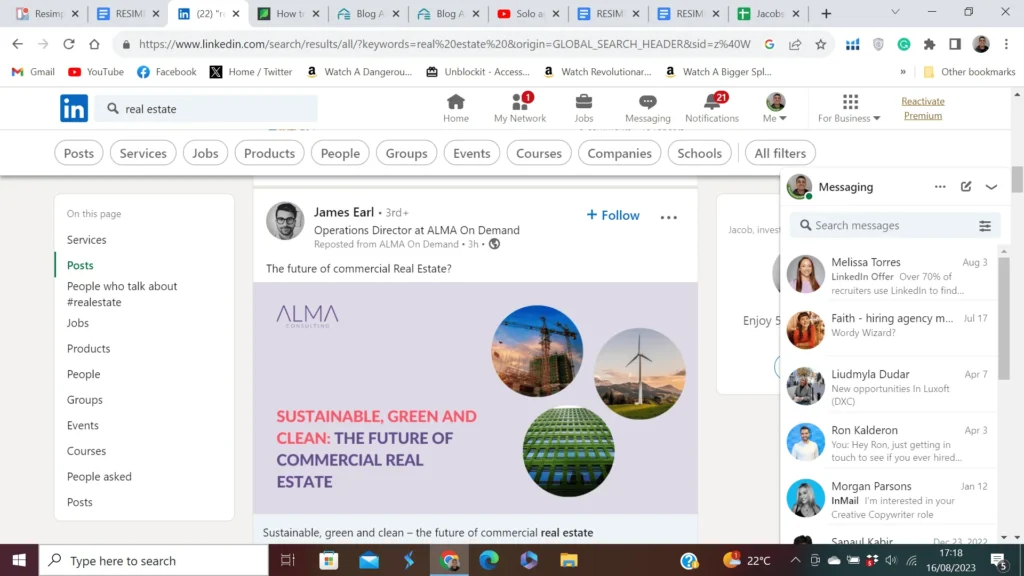1024x576 pixels.
Task: Filter results by Groups pill
Action: [x=406, y=153]
